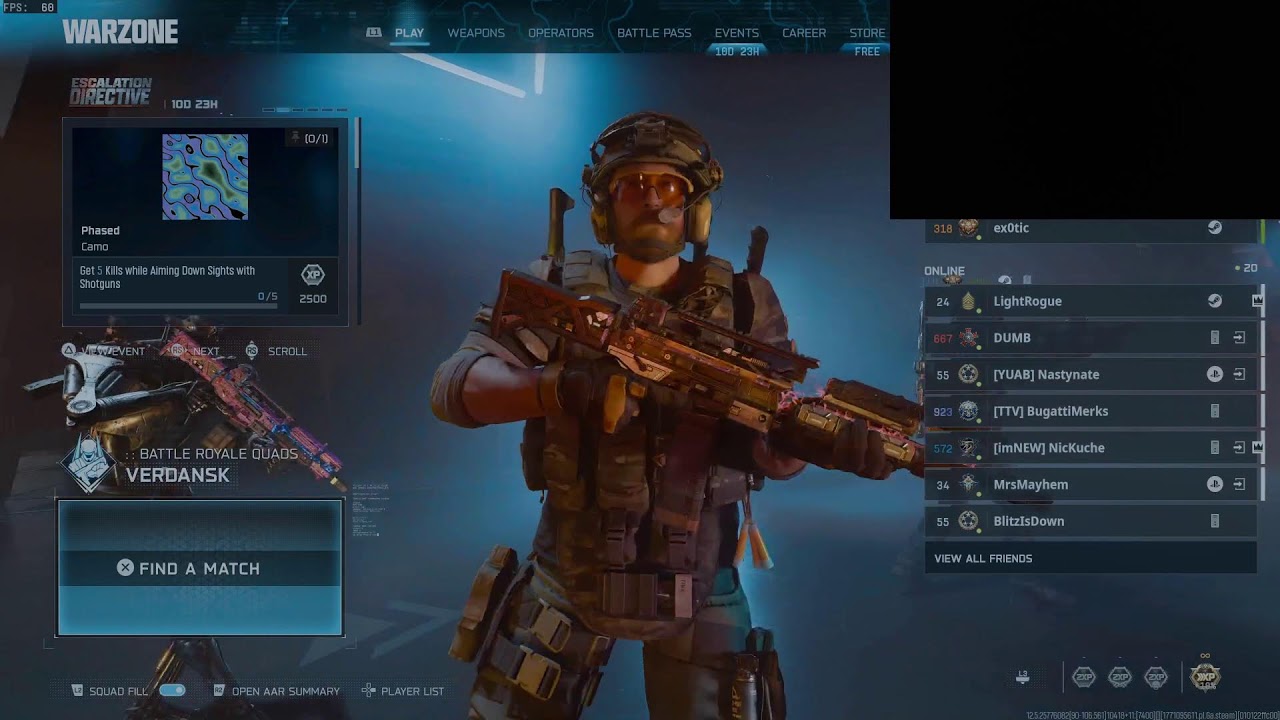Click the Phased camo thumbnail

pos(205,177)
